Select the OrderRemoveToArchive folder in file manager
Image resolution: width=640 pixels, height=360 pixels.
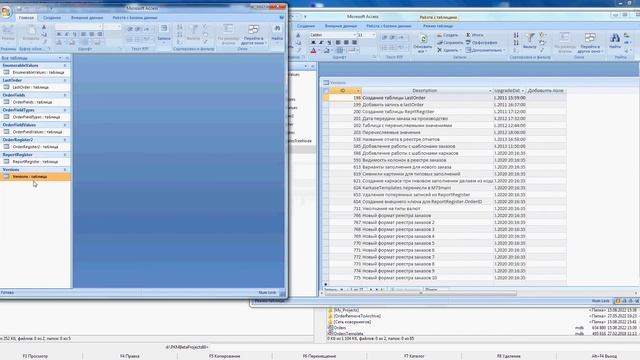(357, 316)
